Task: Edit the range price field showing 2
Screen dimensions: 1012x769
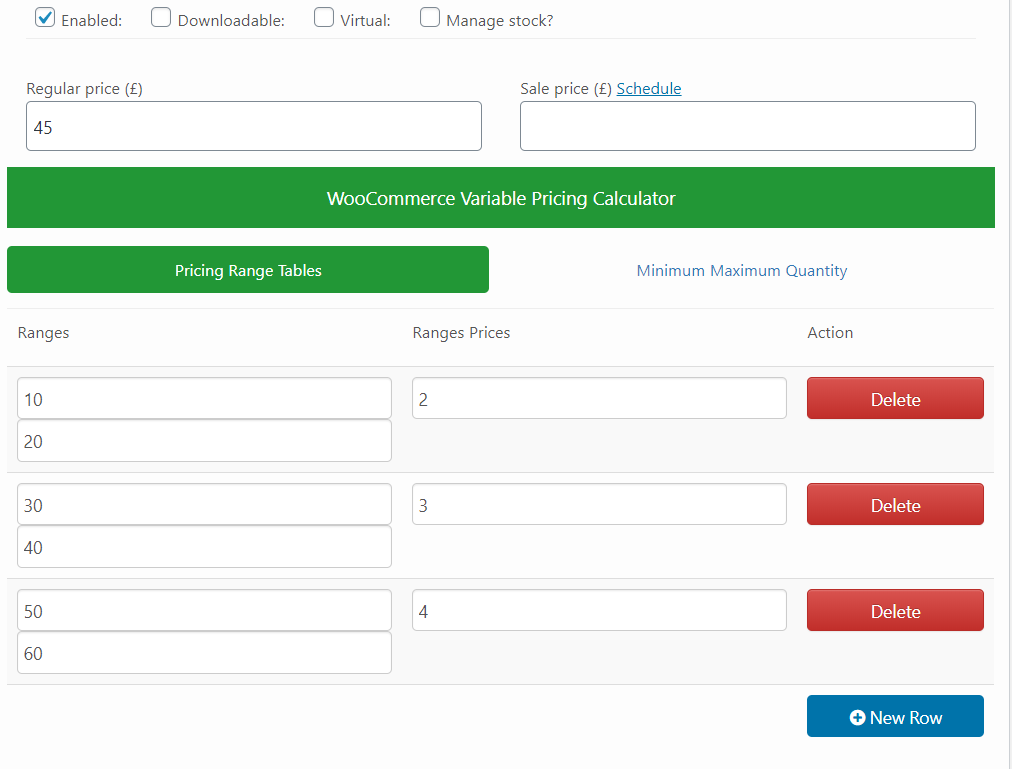Action: click(x=599, y=398)
